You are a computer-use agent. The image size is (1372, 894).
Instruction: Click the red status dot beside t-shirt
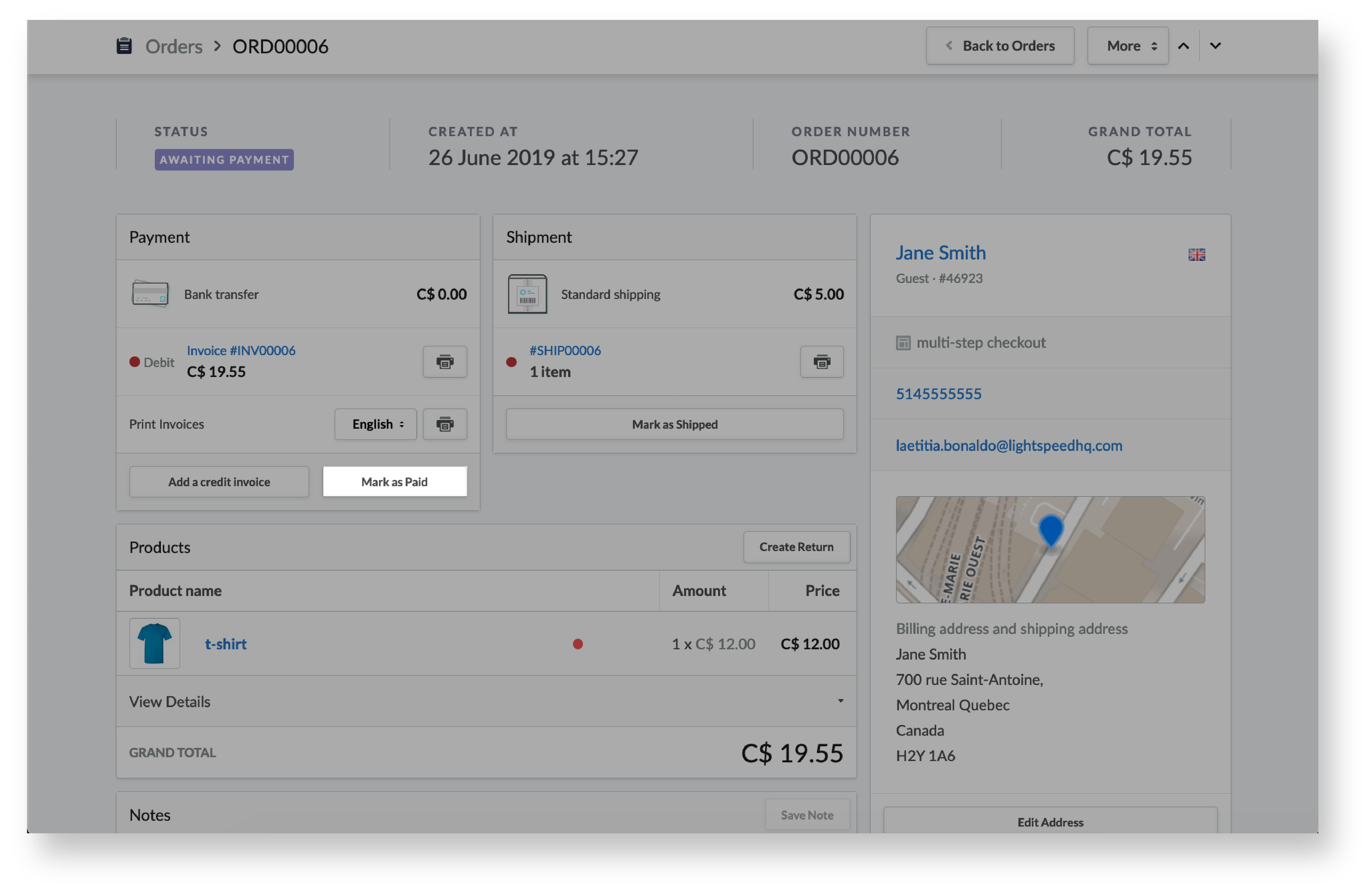[x=578, y=644]
